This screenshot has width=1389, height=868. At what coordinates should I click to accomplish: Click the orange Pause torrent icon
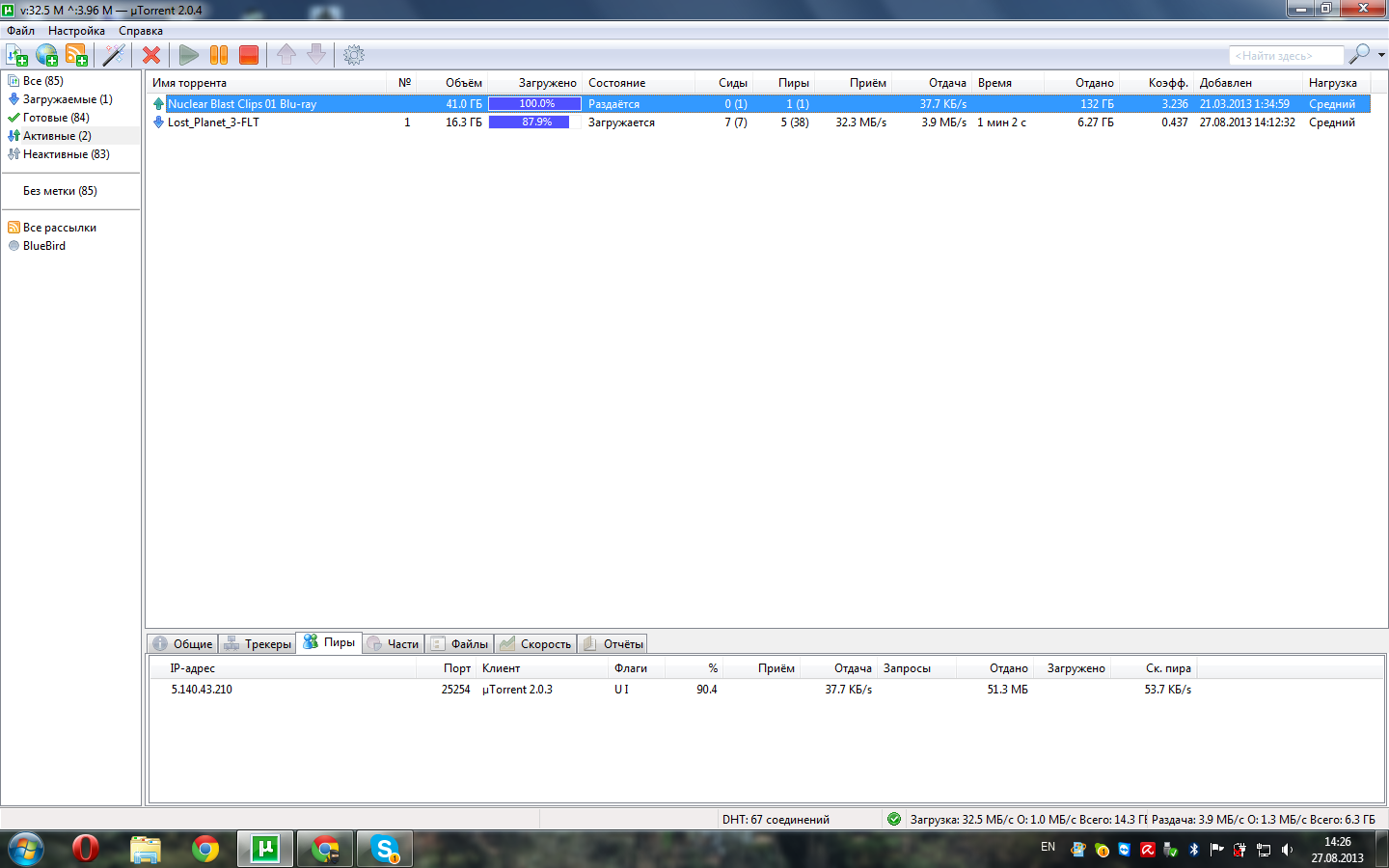219,55
